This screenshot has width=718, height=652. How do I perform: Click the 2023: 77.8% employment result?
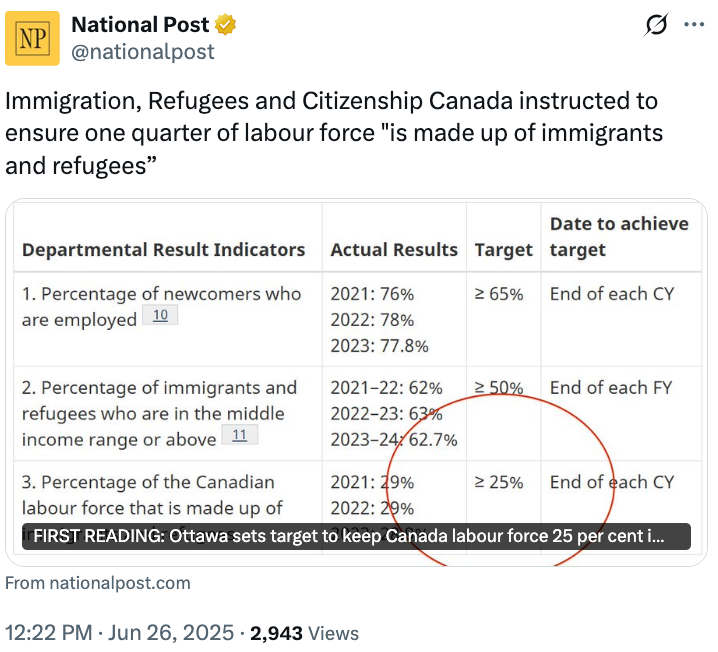click(x=380, y=346)
